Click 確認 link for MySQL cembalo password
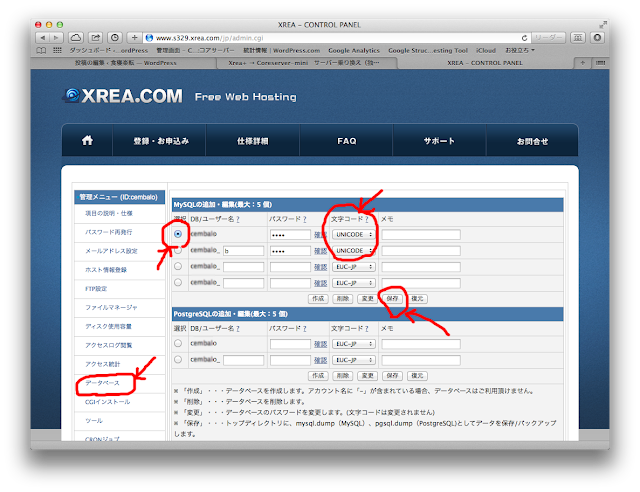 pos(320,235)
